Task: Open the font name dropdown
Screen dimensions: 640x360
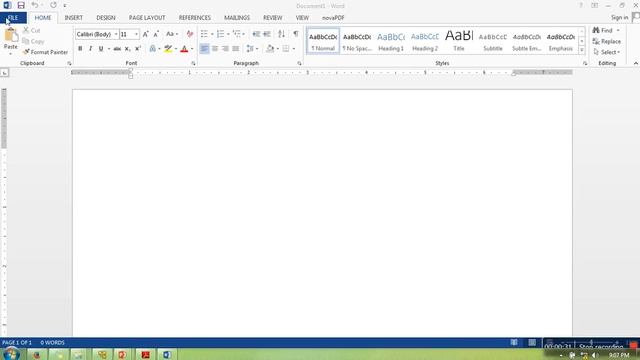Action: pyautogui.click(x=116, y=34)
